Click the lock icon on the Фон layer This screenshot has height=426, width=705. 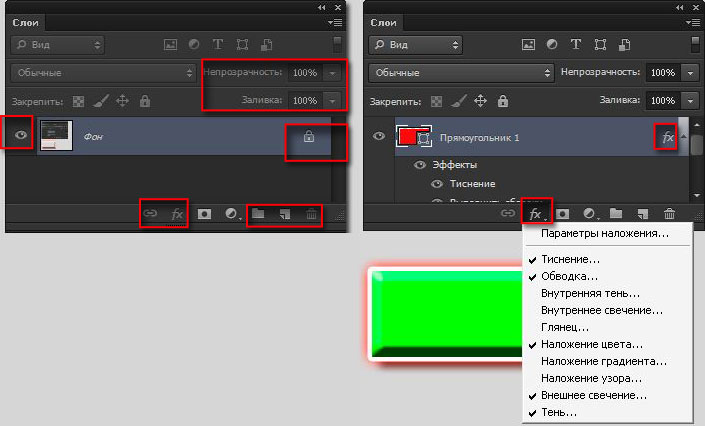308,137
